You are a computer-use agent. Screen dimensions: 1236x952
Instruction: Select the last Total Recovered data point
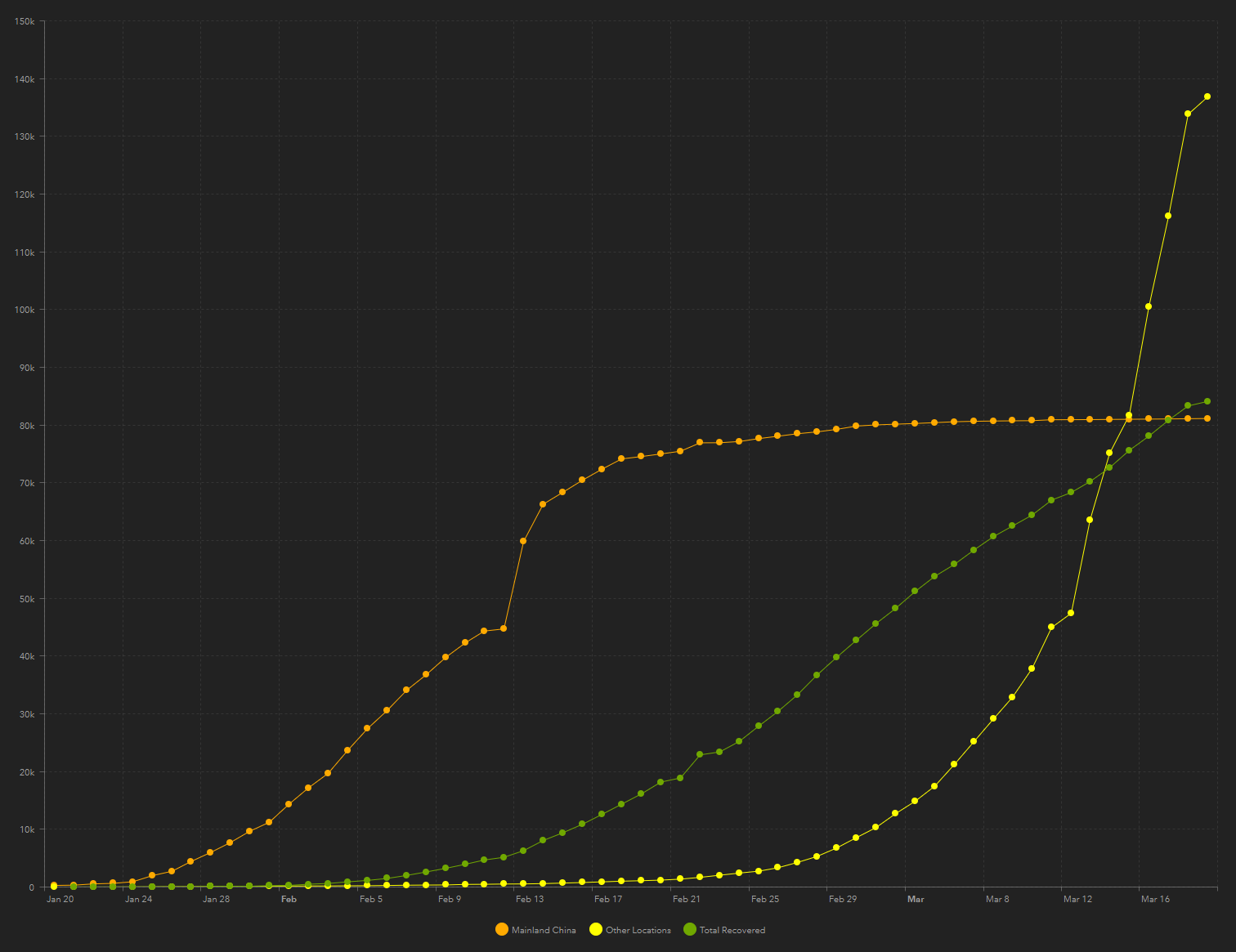[x=1207, y=401]
